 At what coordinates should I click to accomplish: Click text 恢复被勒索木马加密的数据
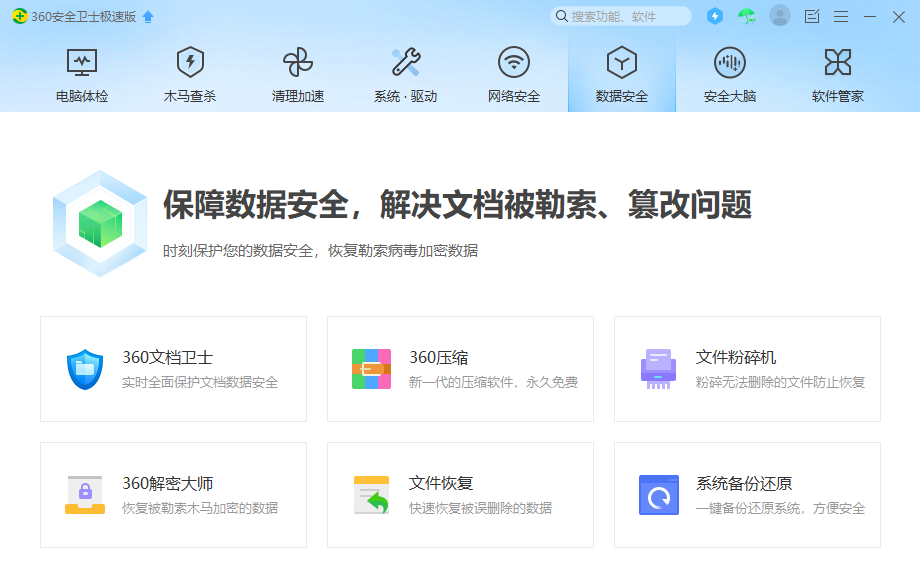coord(200,508)
